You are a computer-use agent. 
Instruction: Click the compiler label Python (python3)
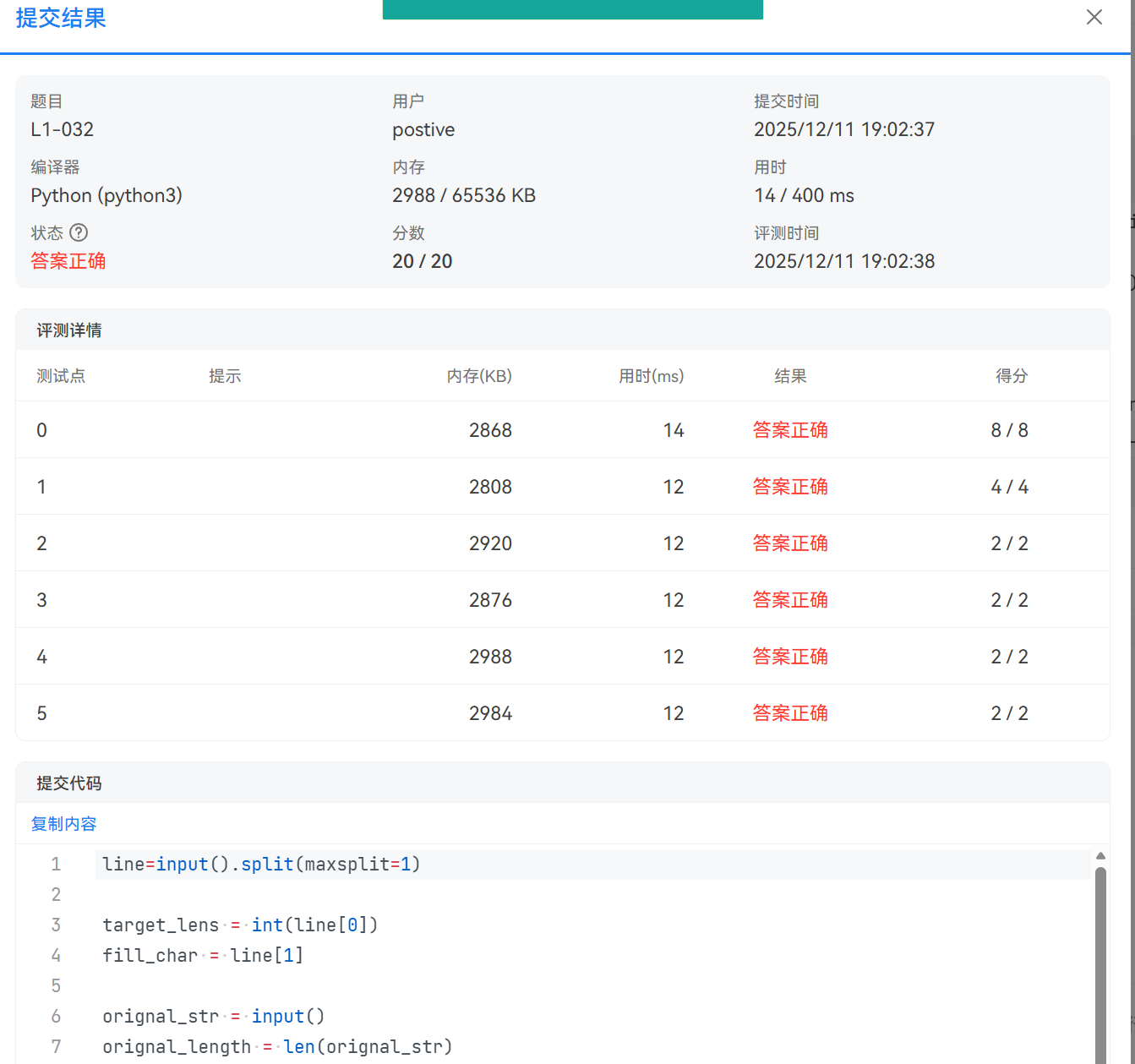(x=106, y=195)
